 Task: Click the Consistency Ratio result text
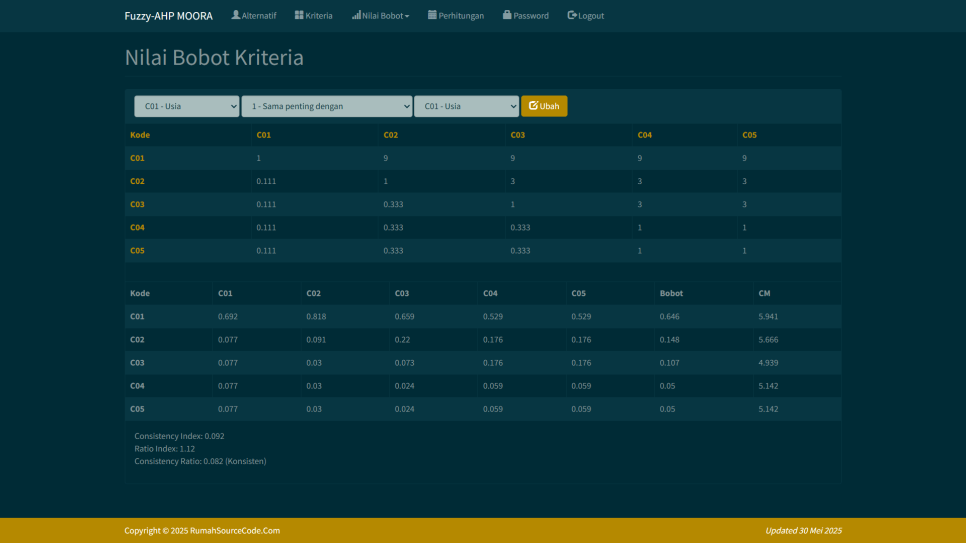(x=200, y=461)
